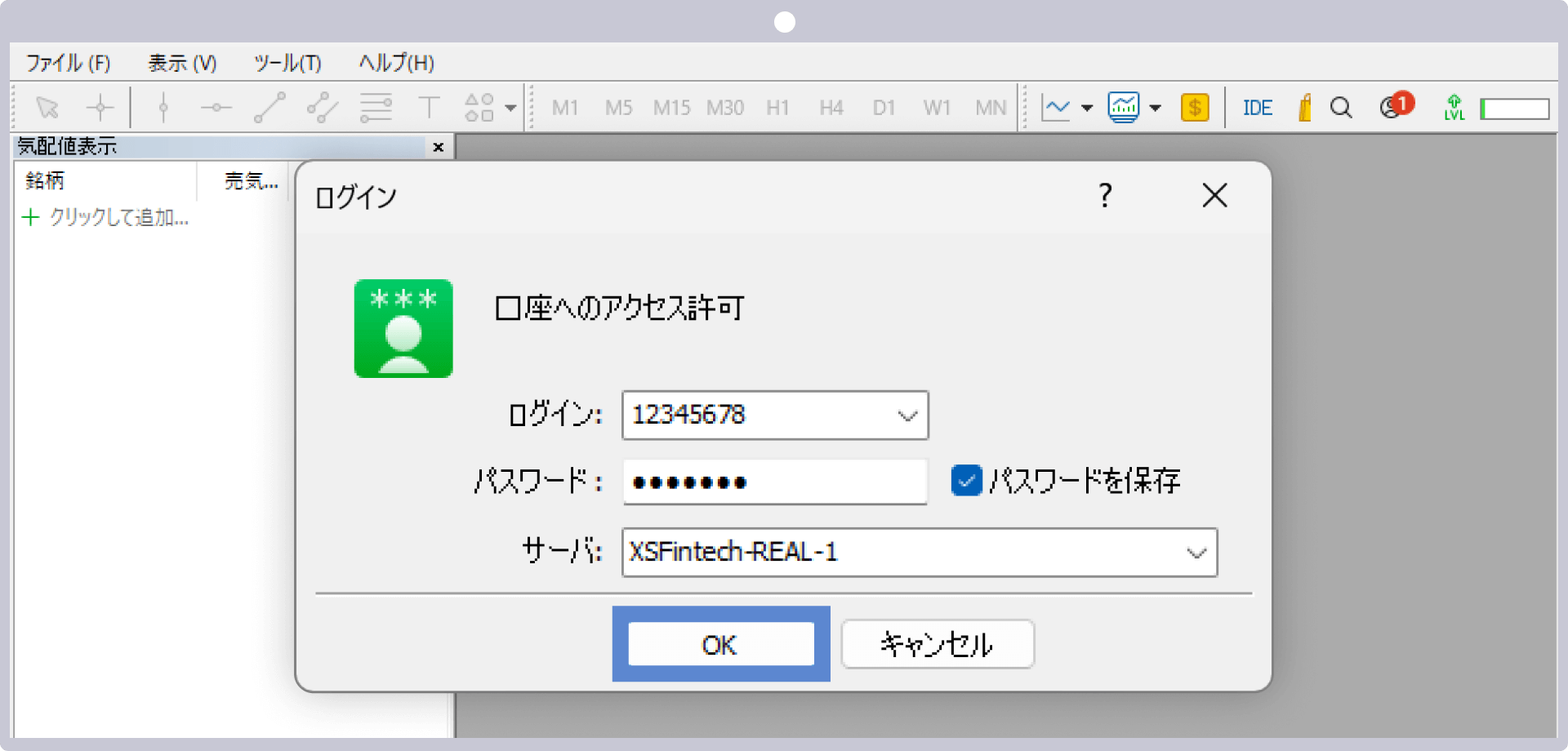Switch to W1 timeframe
Screen dimensions: 1568x751
click(937, 108)
